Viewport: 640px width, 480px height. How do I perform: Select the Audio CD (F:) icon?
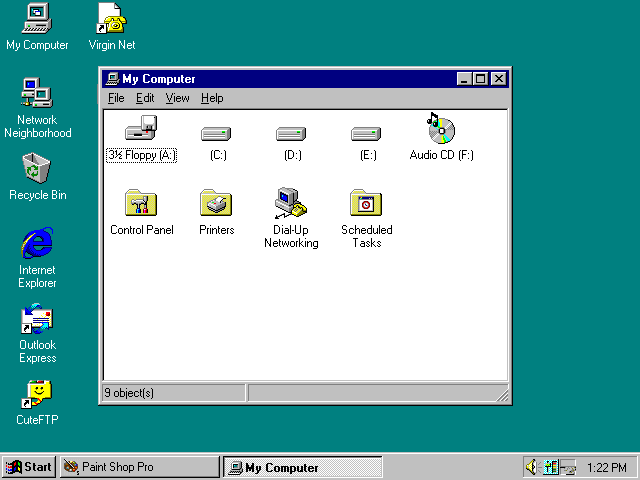[441, 128]
